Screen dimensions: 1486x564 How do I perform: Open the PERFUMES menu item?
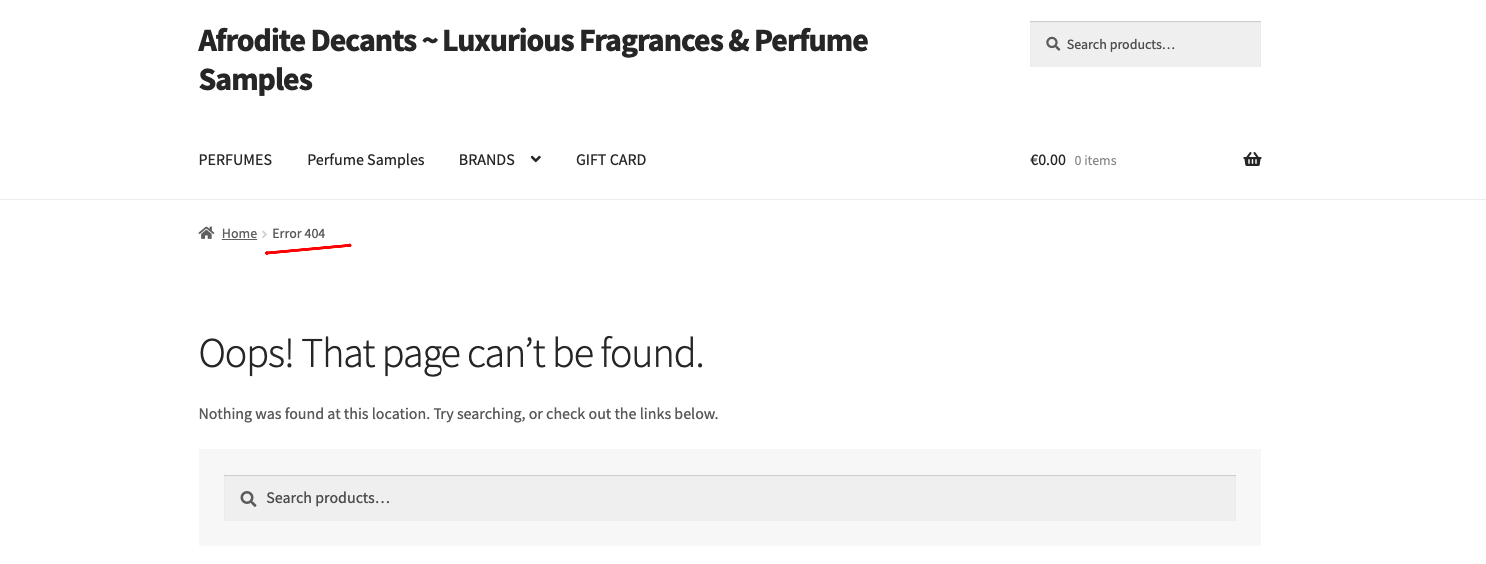tap(235, 160)
